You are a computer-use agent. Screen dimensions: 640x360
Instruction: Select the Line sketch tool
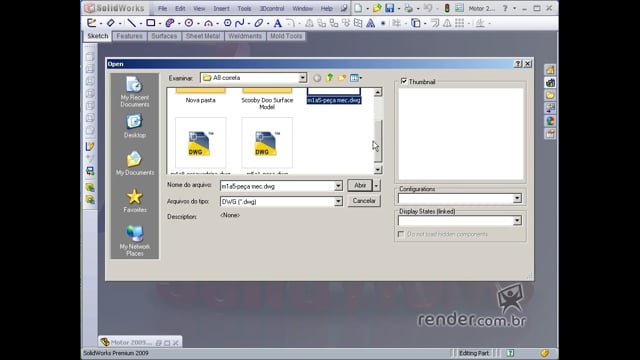[131, 23]
